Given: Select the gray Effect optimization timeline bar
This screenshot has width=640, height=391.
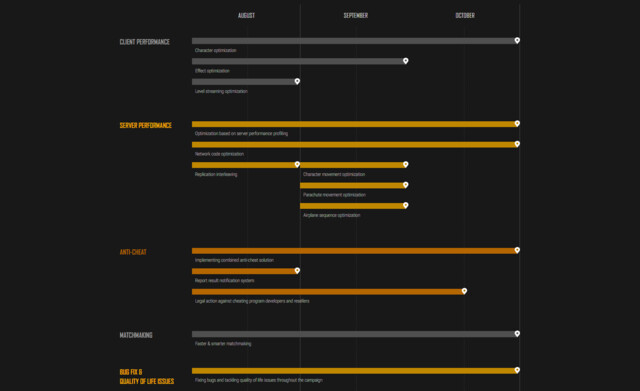Looking at the screenshot, I should coord(298,61).
